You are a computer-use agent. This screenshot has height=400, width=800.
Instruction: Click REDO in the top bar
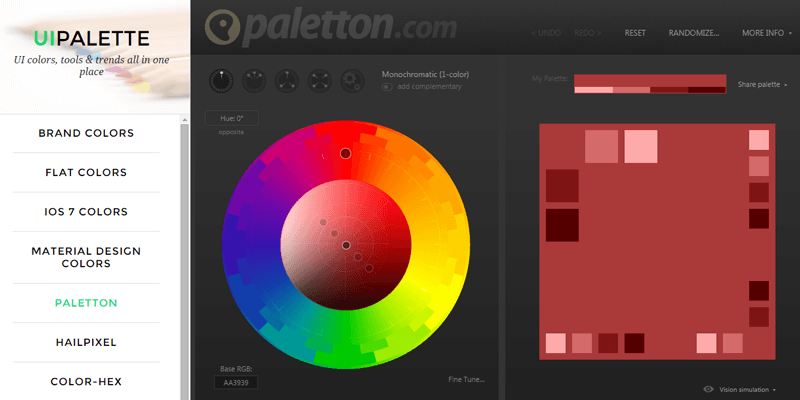(x=587, y=33)
